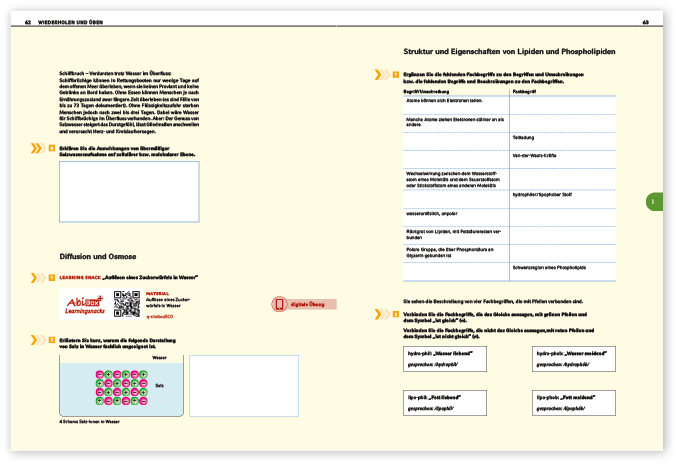Viewport: 677px width, 465px height.
Task: Click the task badge beside 'LEARNING SNACK'
Action: [x=52, y=276]
